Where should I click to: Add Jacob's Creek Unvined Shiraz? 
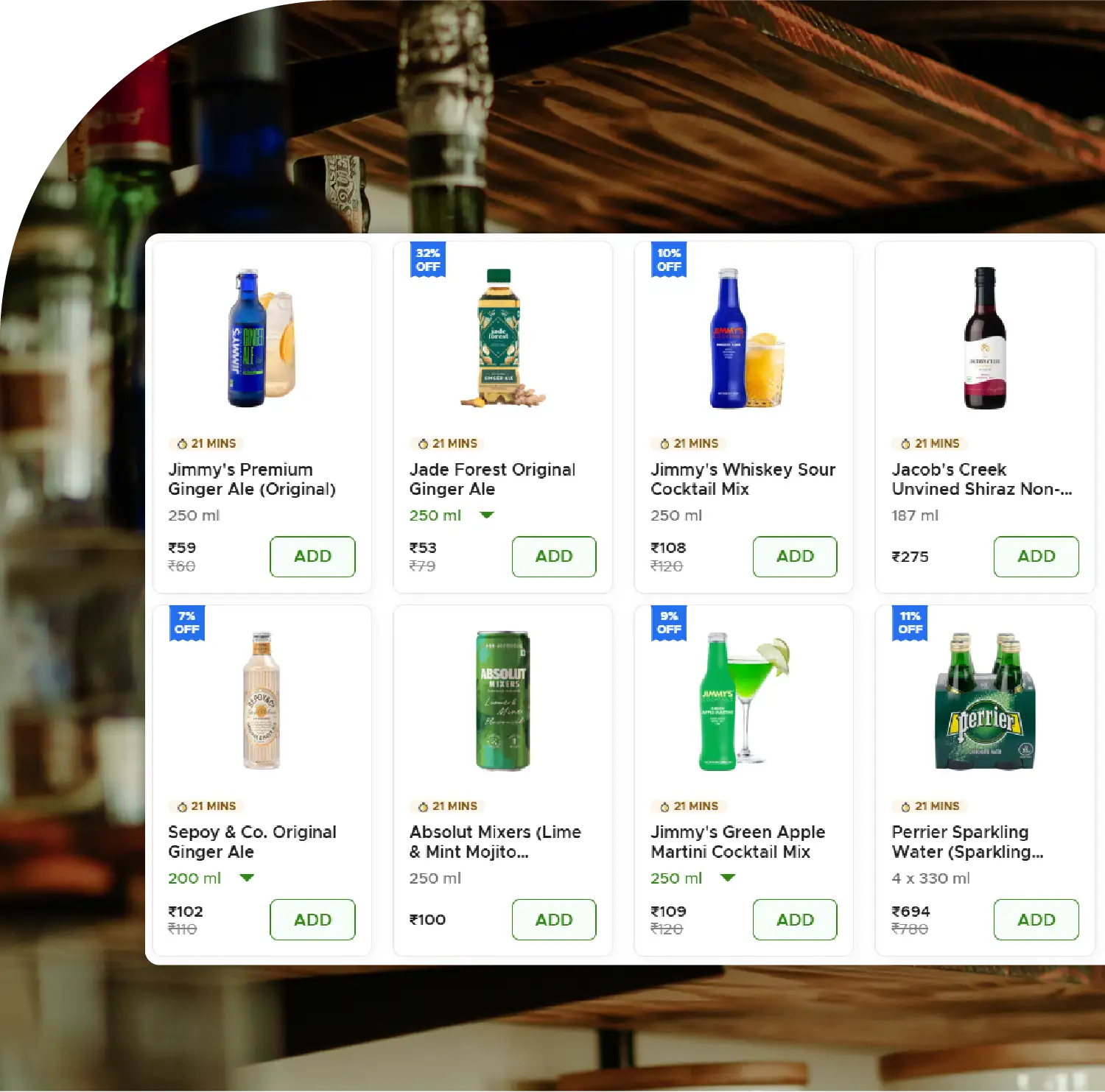coord(1036,557)
